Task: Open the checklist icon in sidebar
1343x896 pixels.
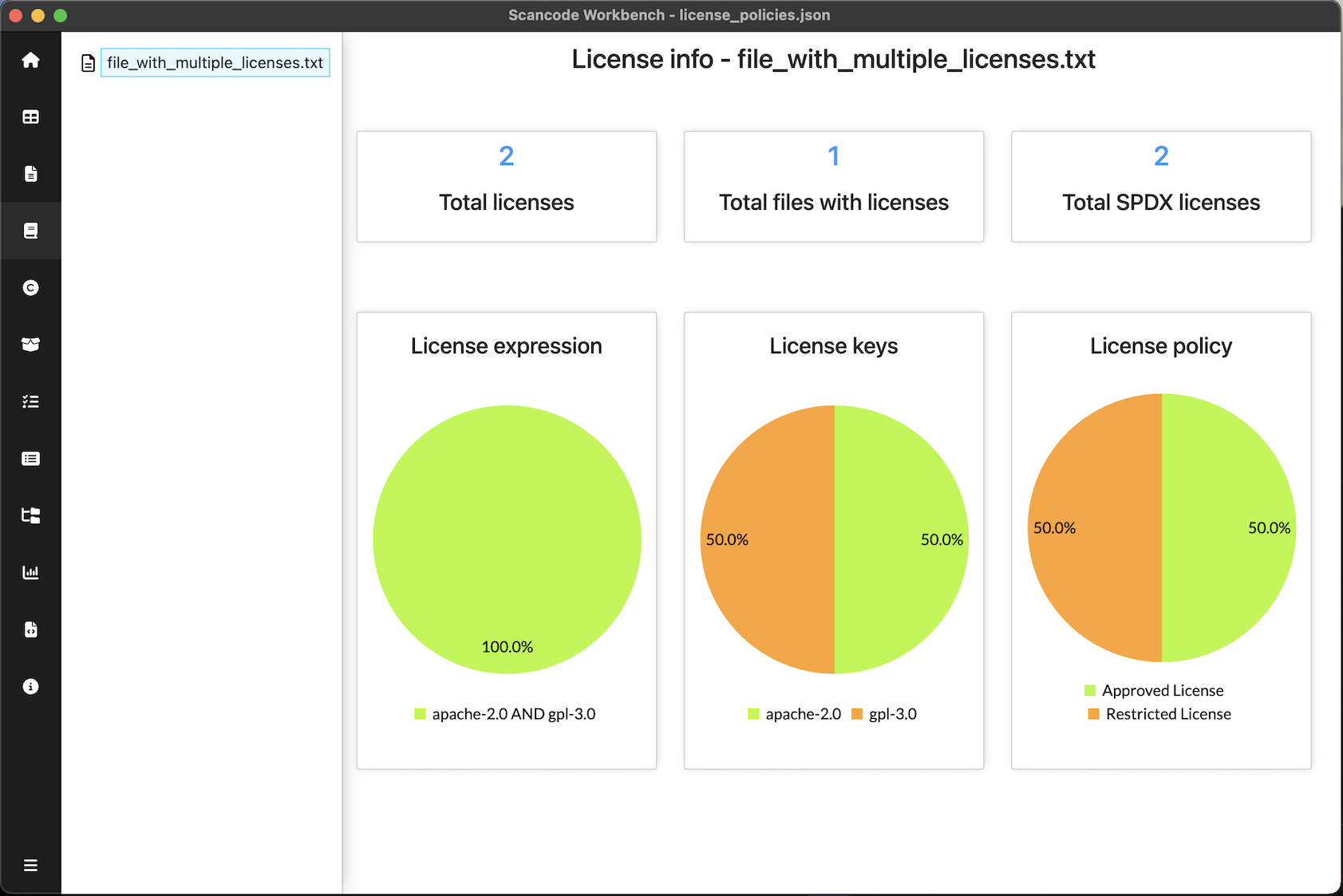Action: (x=30, y=401)
